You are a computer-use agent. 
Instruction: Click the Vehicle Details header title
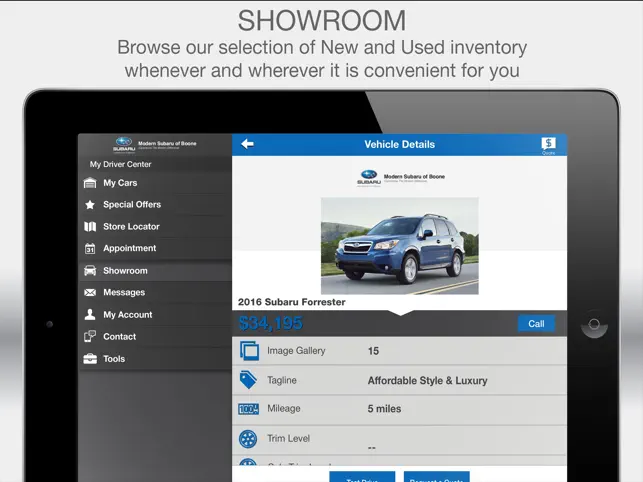pos(399,144)
